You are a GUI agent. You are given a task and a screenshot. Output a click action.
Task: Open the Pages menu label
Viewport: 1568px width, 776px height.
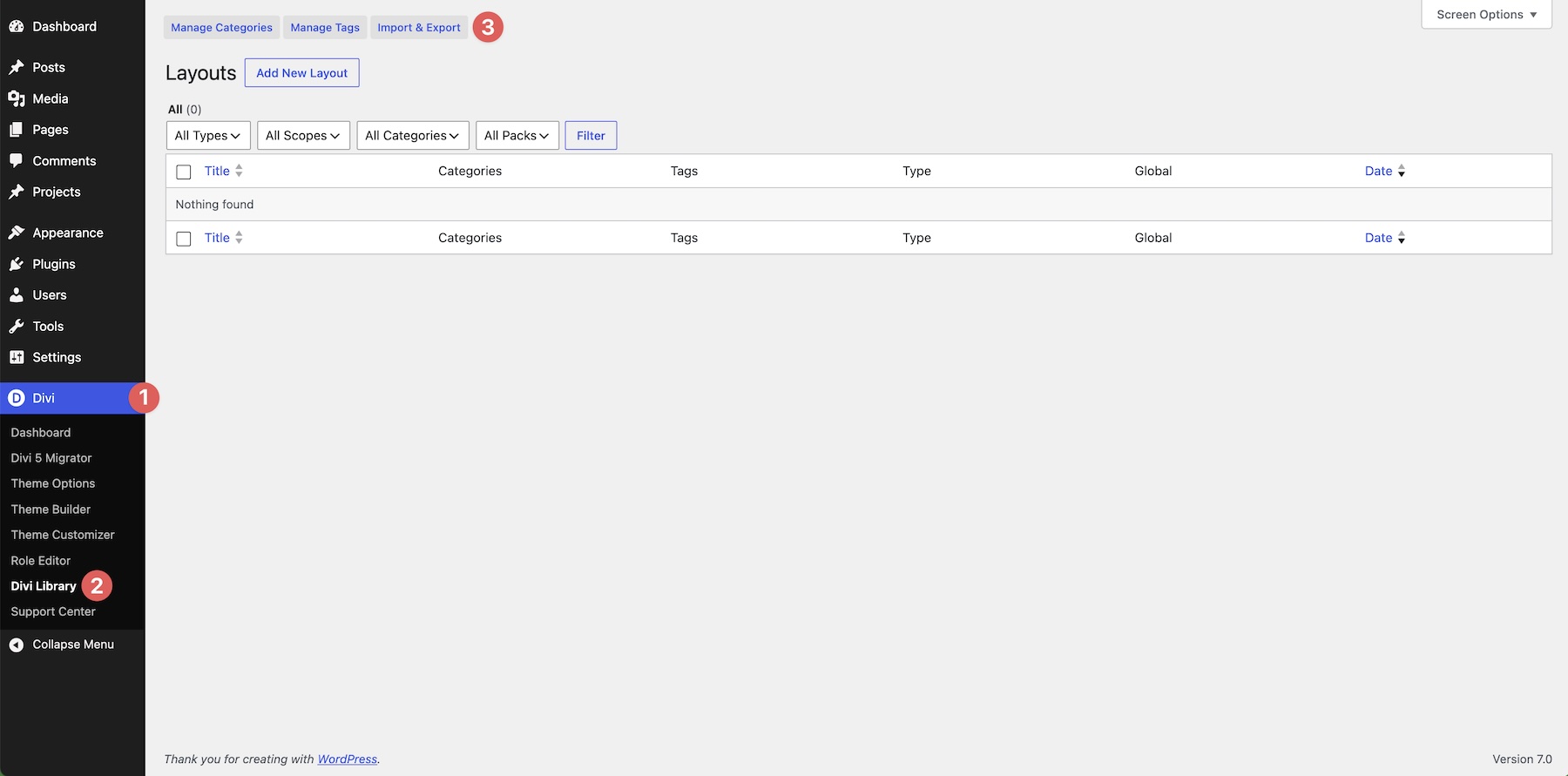tap(51, 130)
